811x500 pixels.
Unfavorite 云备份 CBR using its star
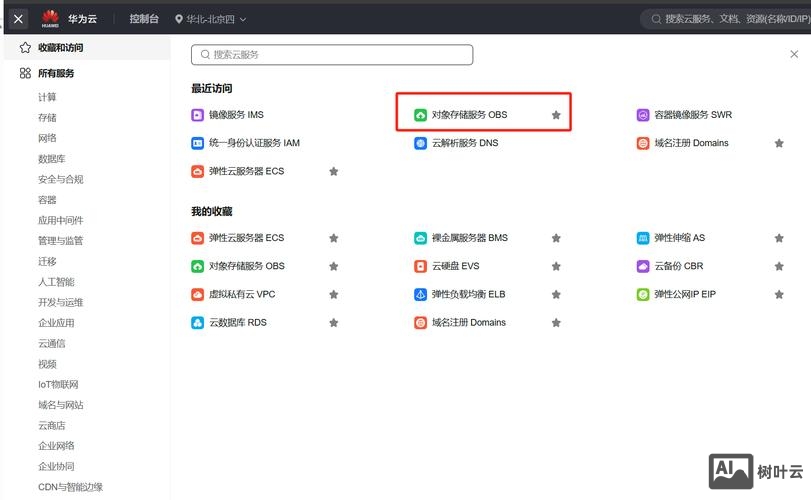[778, 266]
